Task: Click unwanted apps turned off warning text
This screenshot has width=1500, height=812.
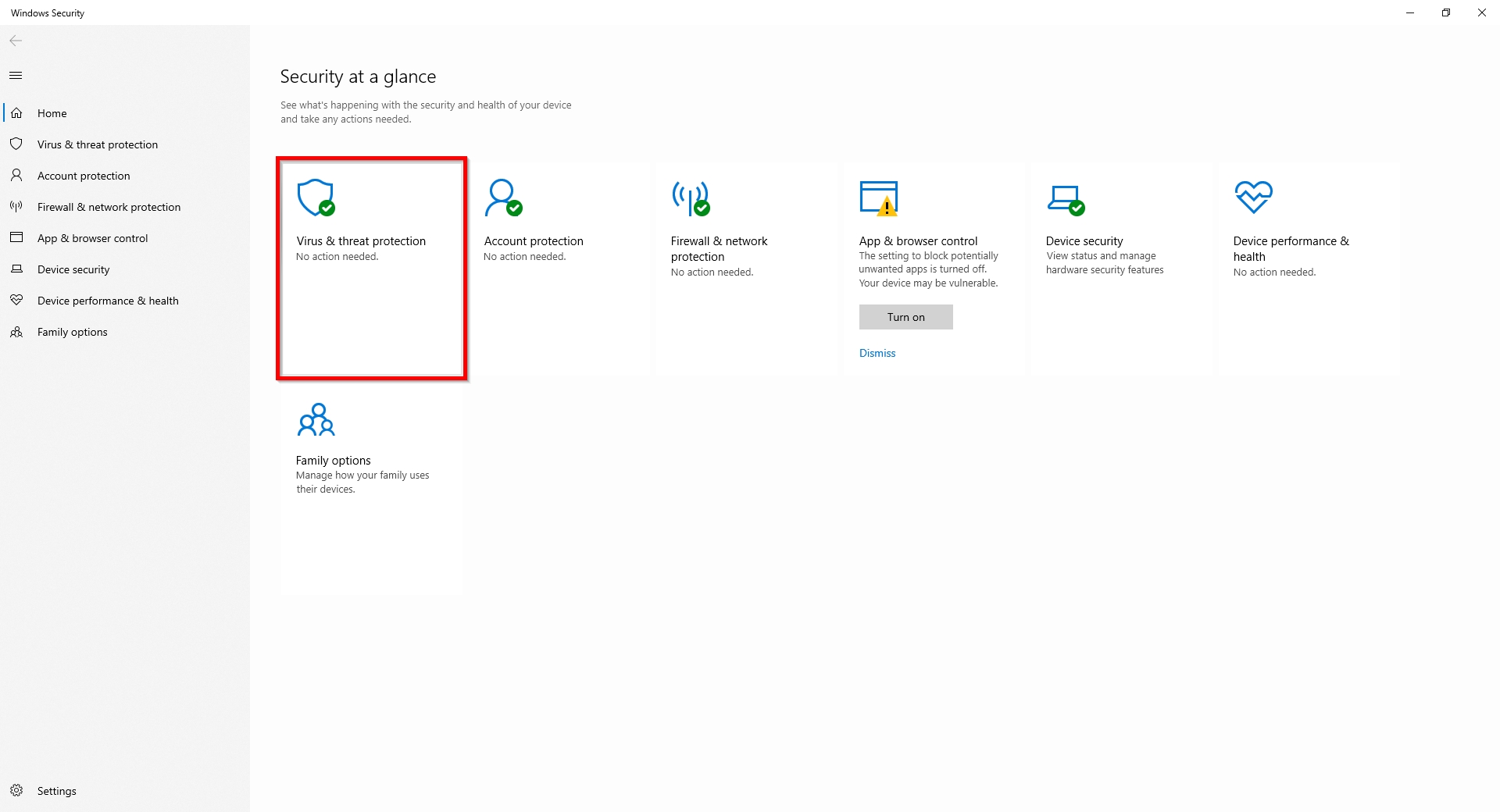Action: (x=928, y=269)
